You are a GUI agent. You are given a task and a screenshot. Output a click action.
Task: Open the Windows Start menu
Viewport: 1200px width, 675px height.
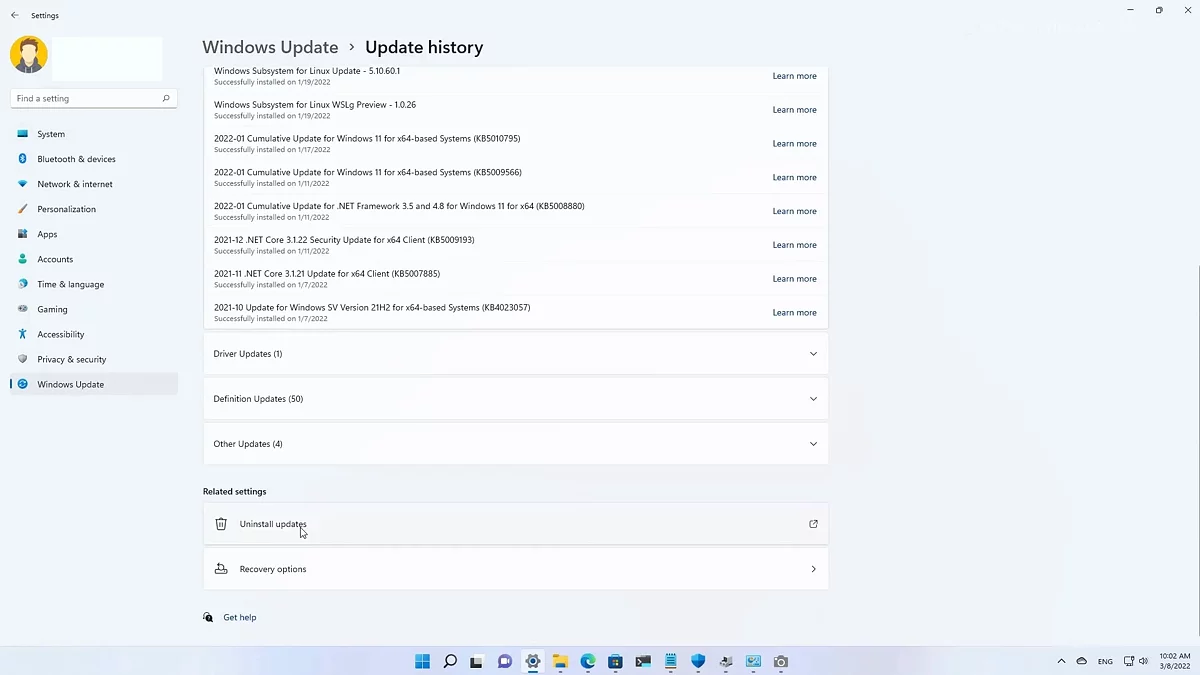[422, 661]
